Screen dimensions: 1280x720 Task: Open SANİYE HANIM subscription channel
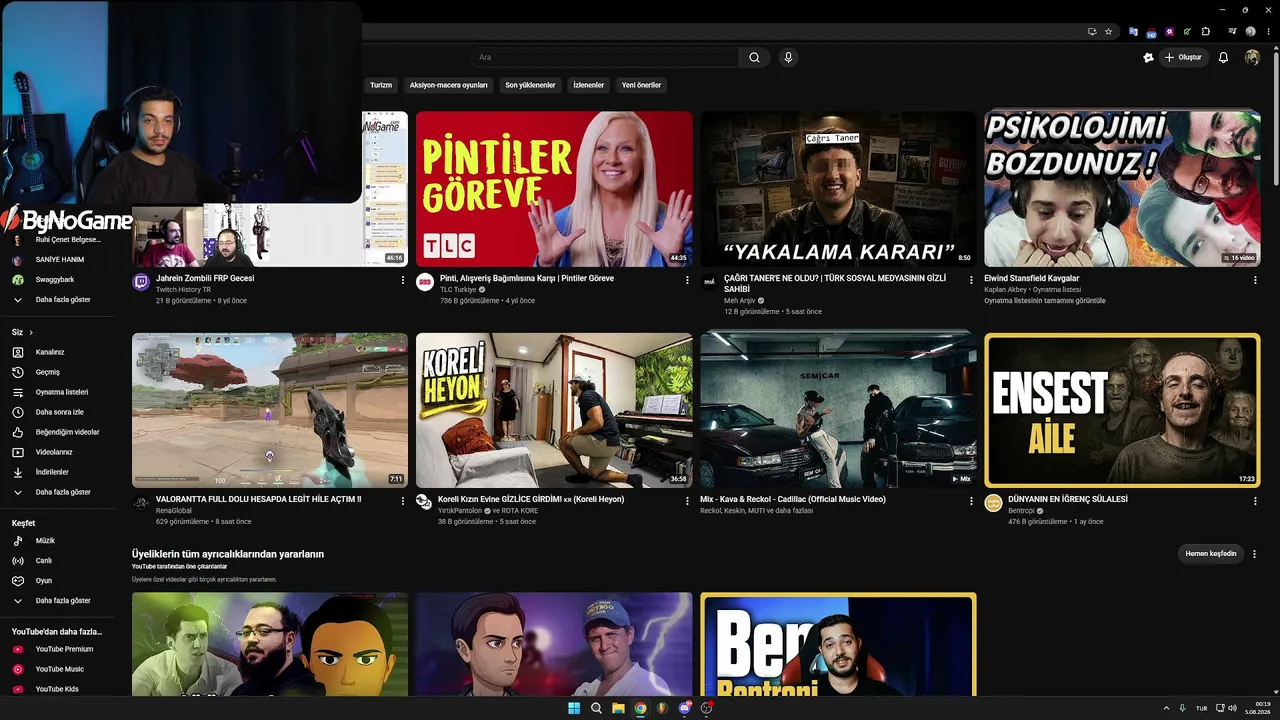(x=58, y=260)
